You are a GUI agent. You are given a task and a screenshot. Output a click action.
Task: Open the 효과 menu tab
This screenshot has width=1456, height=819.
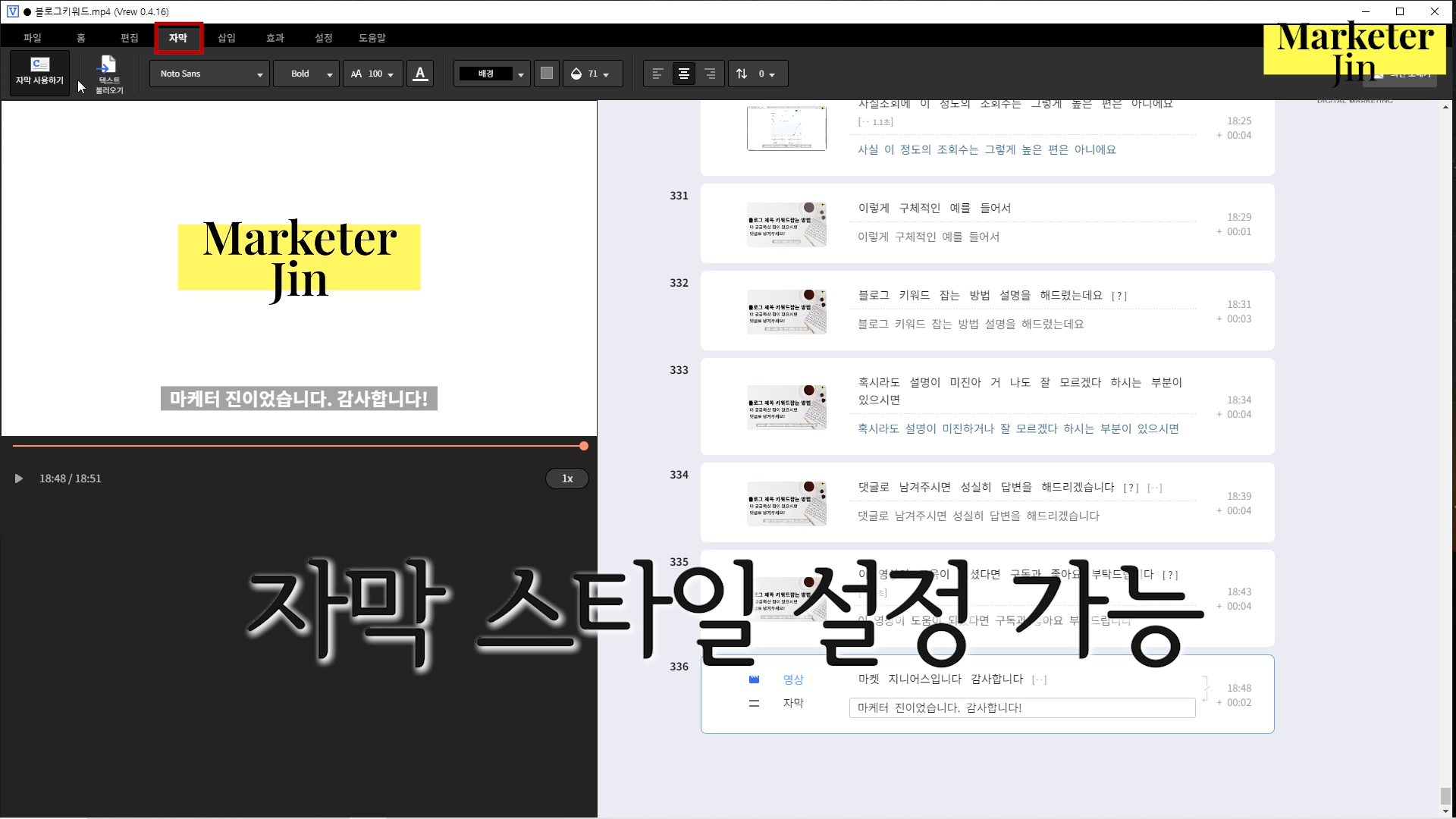pos(275,38)
